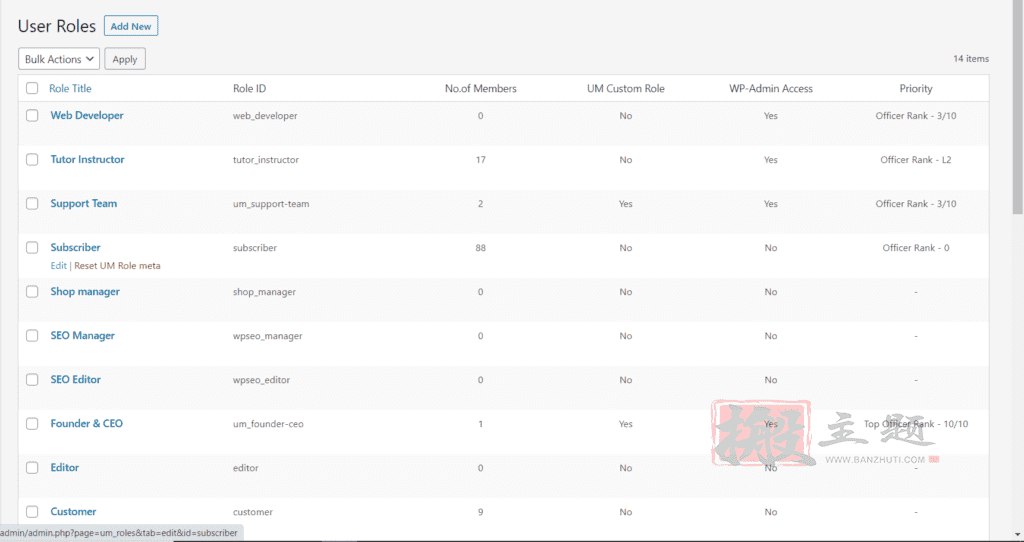Select the Editor role checkbox

pos(32,467)
